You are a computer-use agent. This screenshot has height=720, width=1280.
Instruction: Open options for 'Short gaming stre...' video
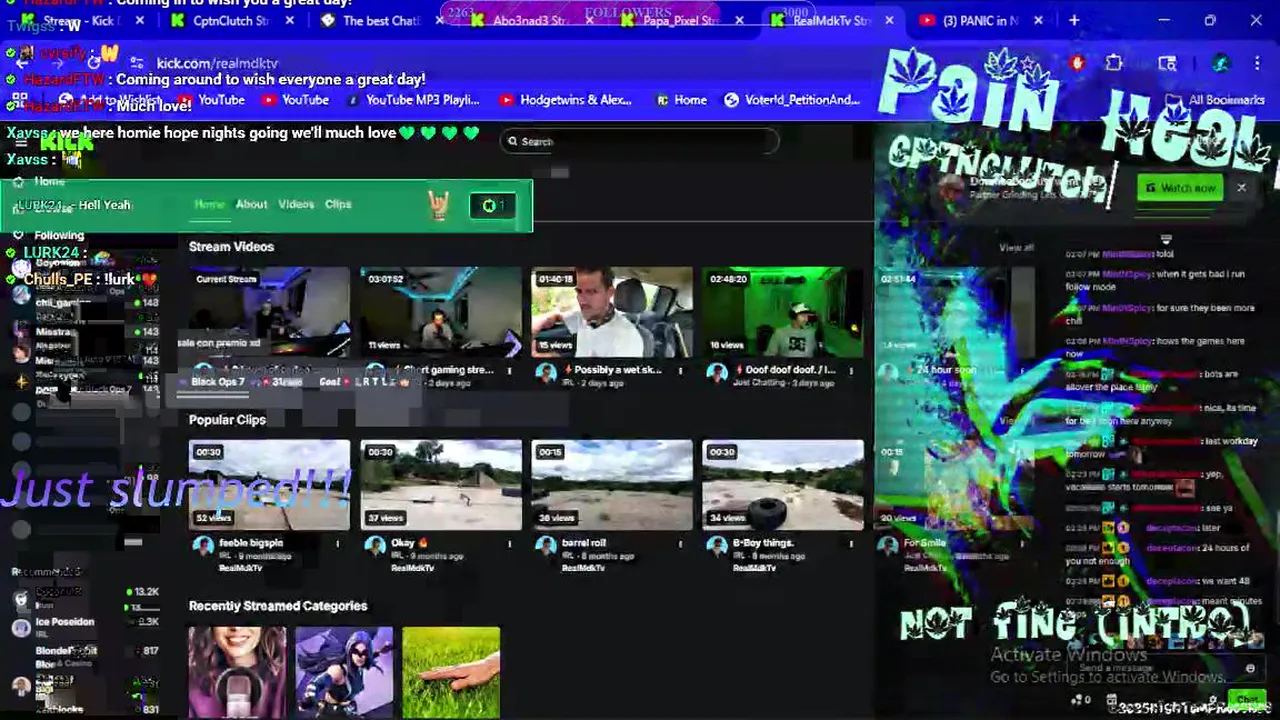(x=509, y=370)
